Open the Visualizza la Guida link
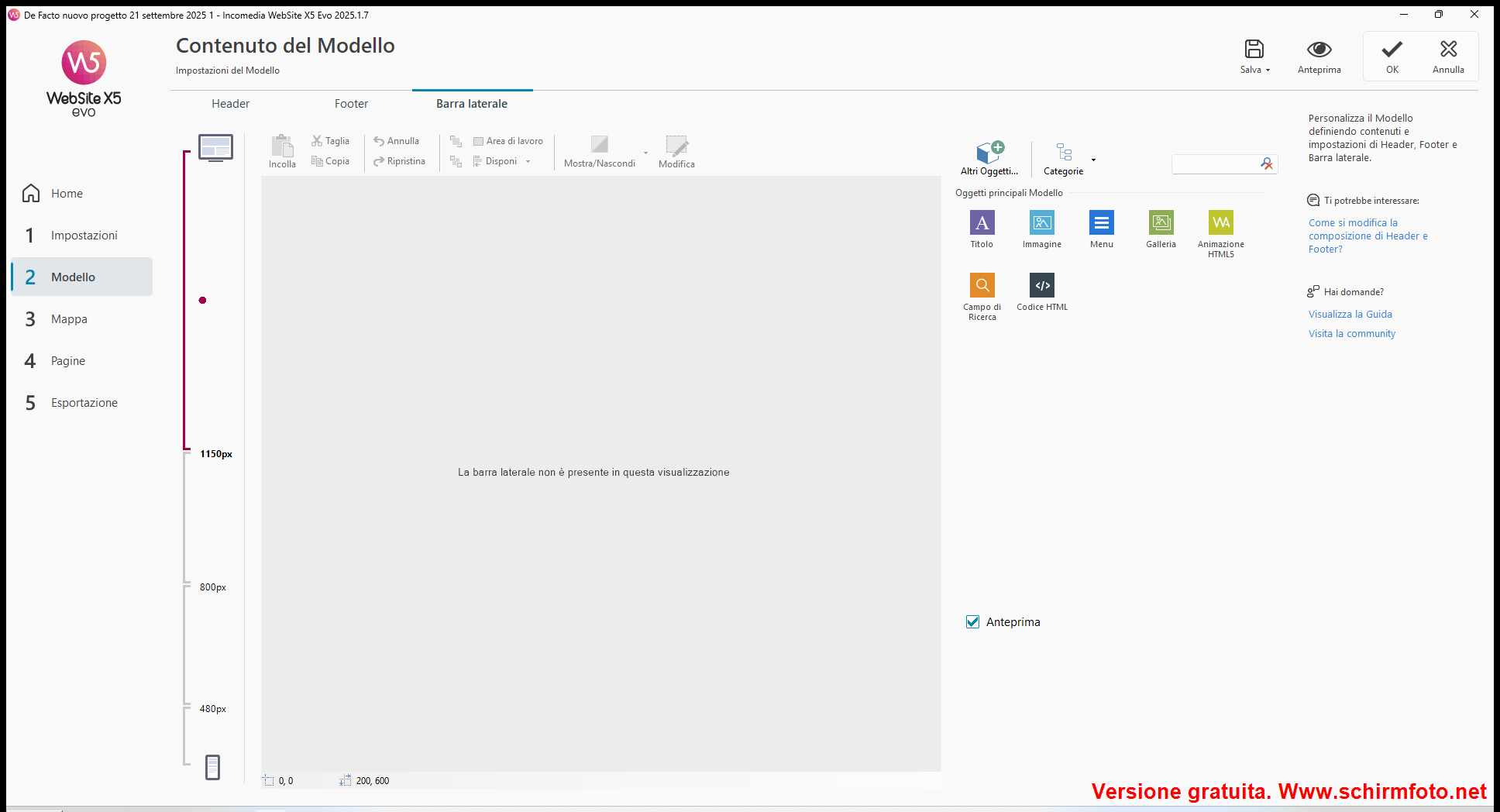The image size is (1500, 812). point(1350,315)
